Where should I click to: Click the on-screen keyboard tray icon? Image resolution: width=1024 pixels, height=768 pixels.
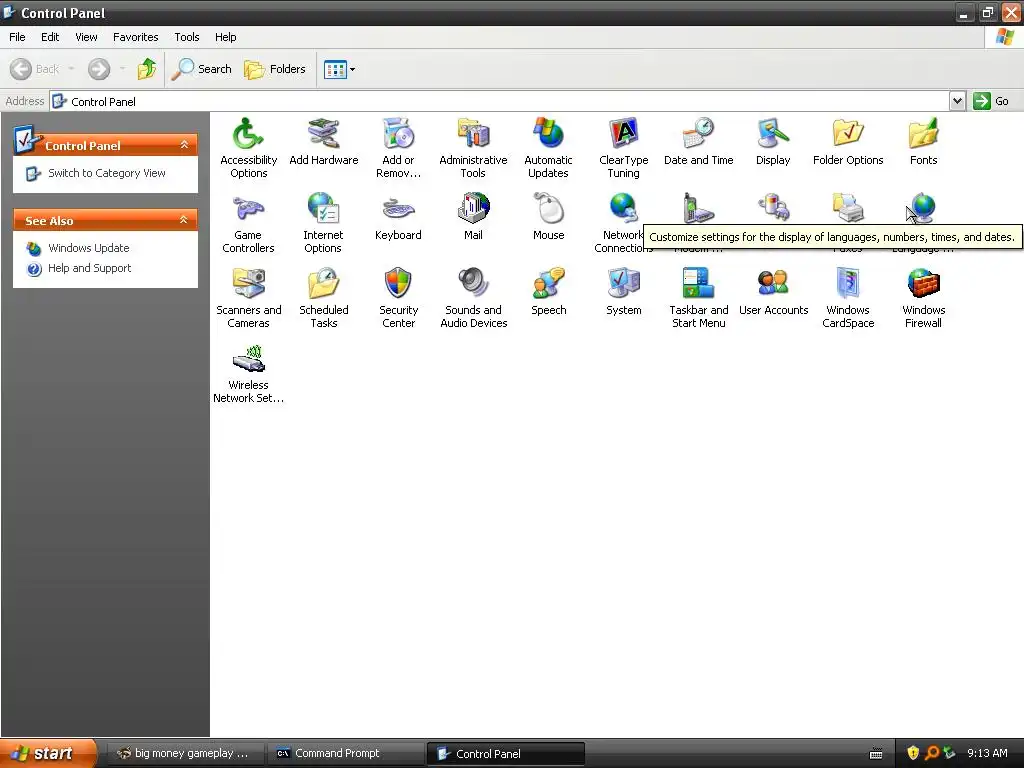(x=876, y=754)
